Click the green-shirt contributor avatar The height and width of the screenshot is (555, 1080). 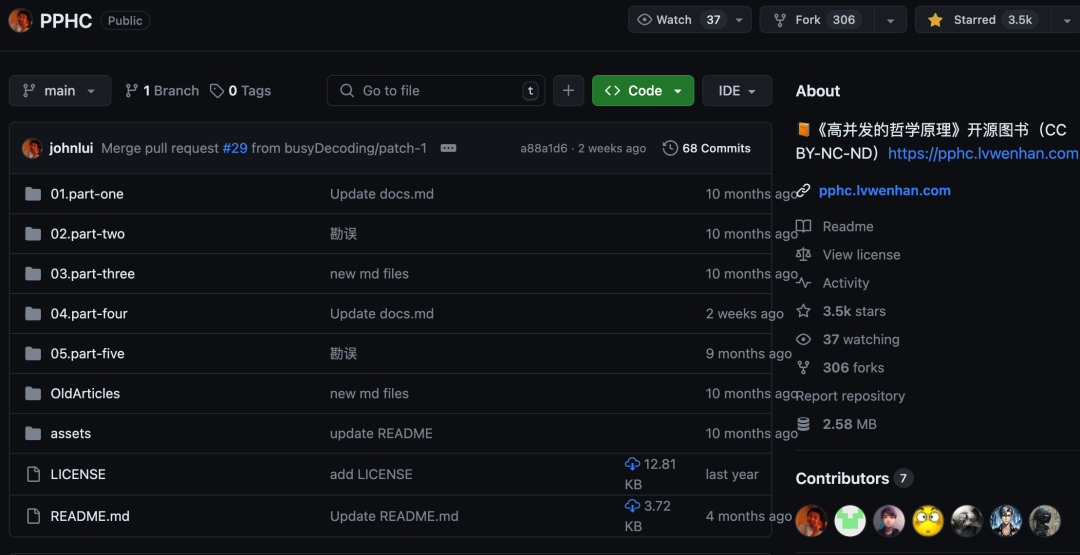pos(850,521)
